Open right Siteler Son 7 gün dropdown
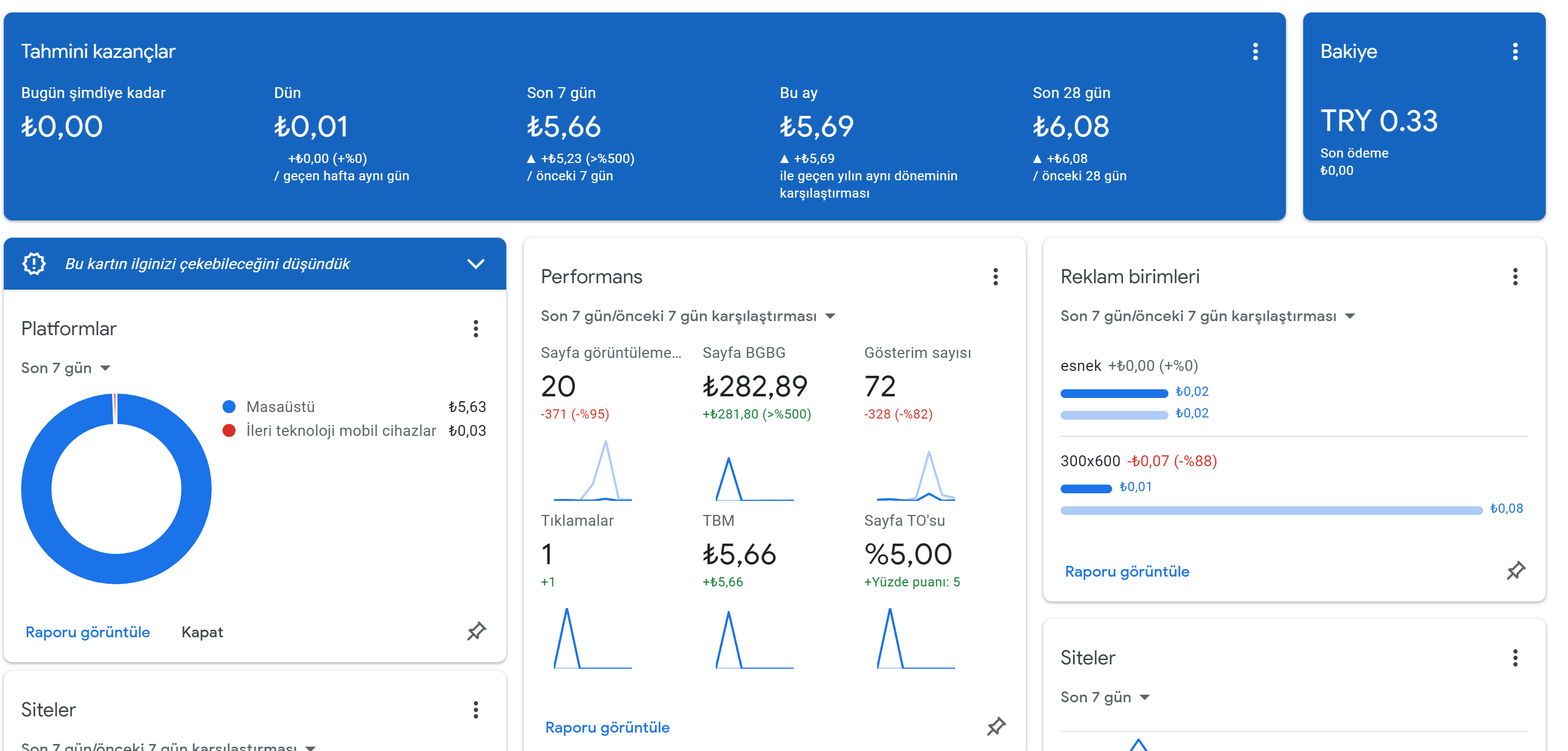This screenshot has width=1568, height=751. point(1105,697)
